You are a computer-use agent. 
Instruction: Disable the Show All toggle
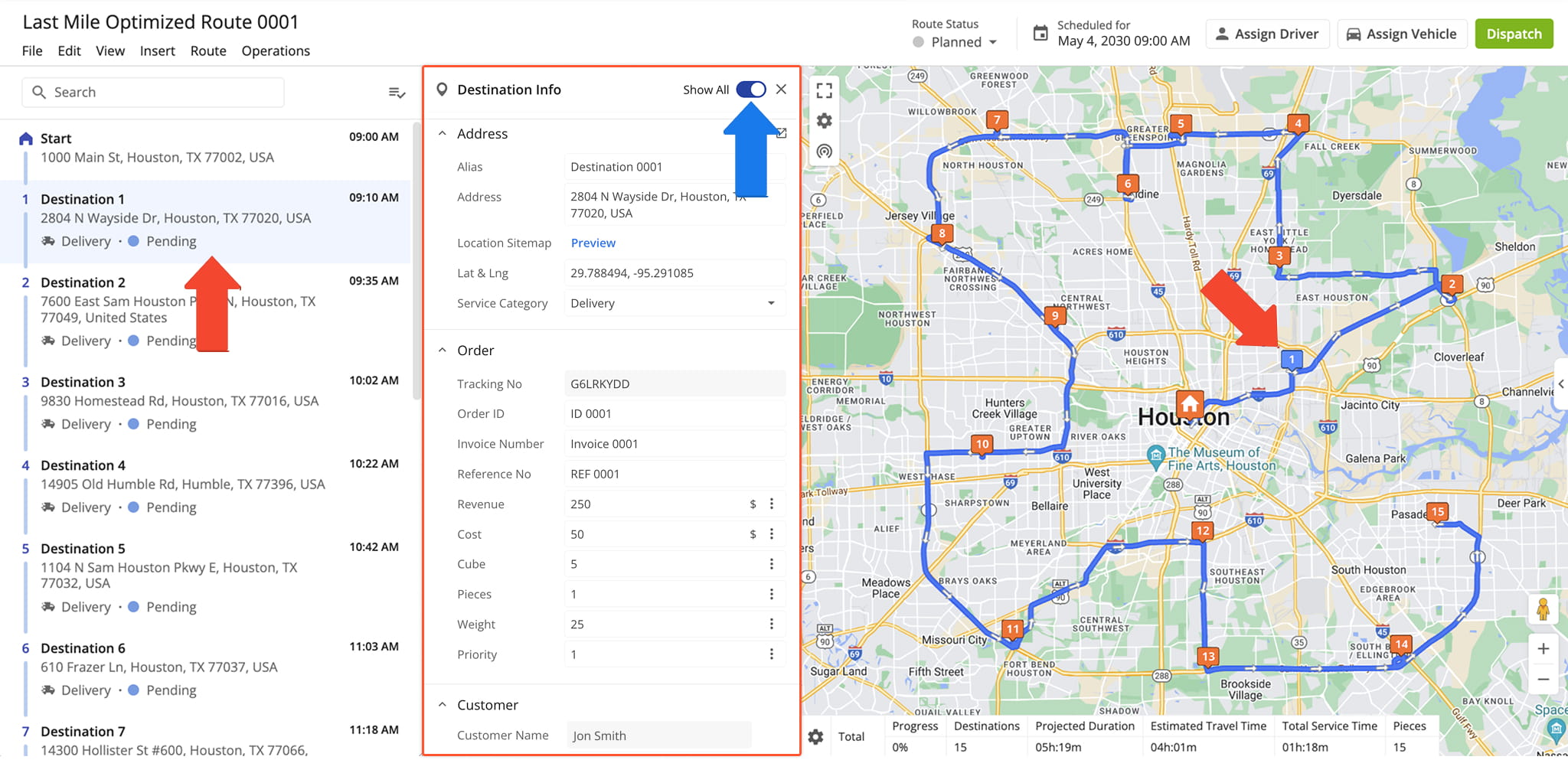click(751, 89)
